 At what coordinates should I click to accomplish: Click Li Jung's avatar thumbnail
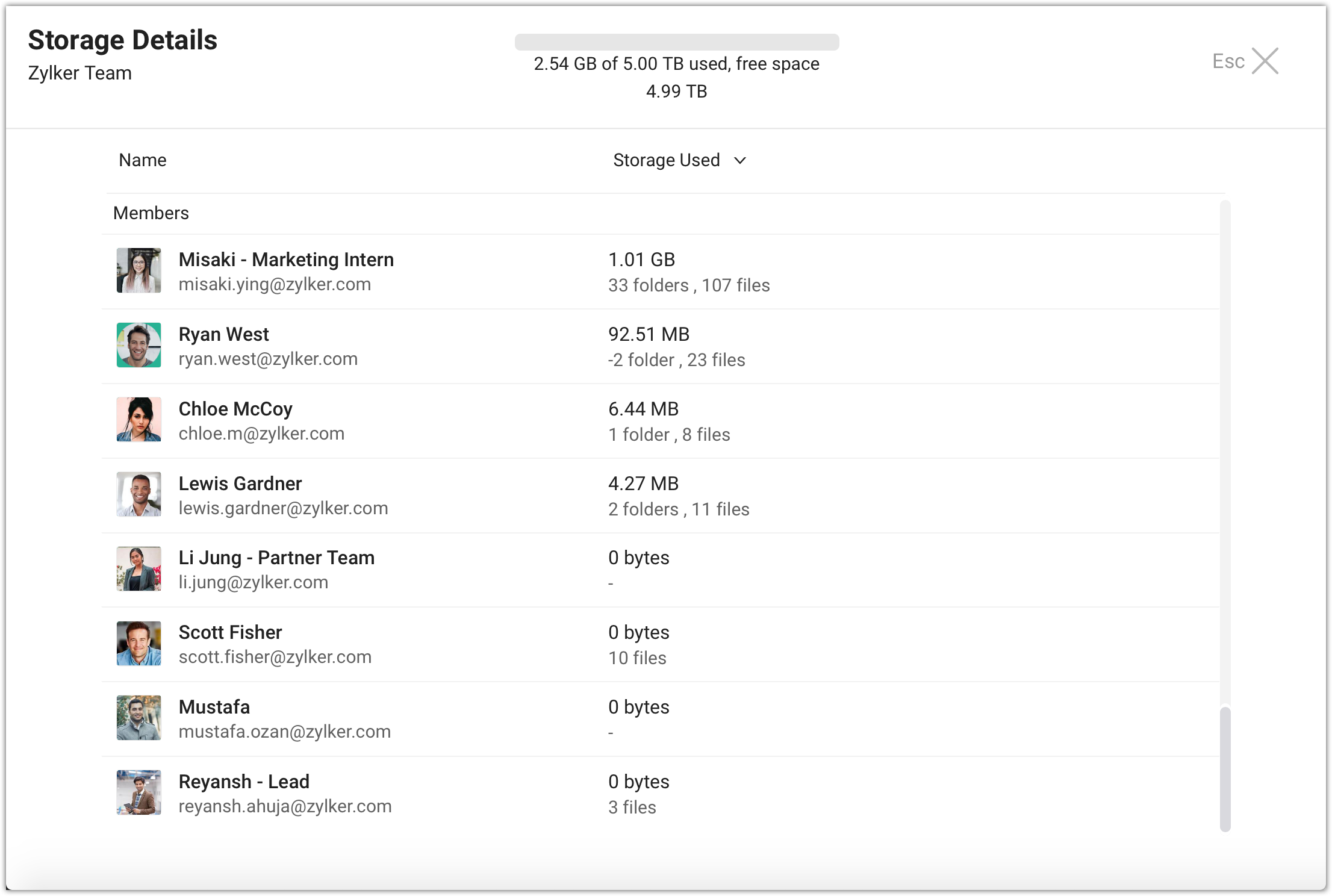coord(138,569)
